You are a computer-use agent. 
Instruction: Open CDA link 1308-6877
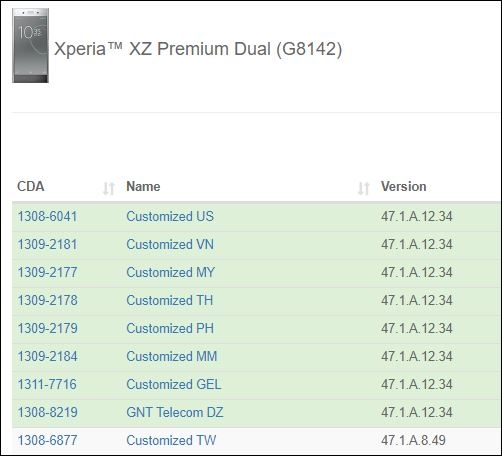(47, 440)
